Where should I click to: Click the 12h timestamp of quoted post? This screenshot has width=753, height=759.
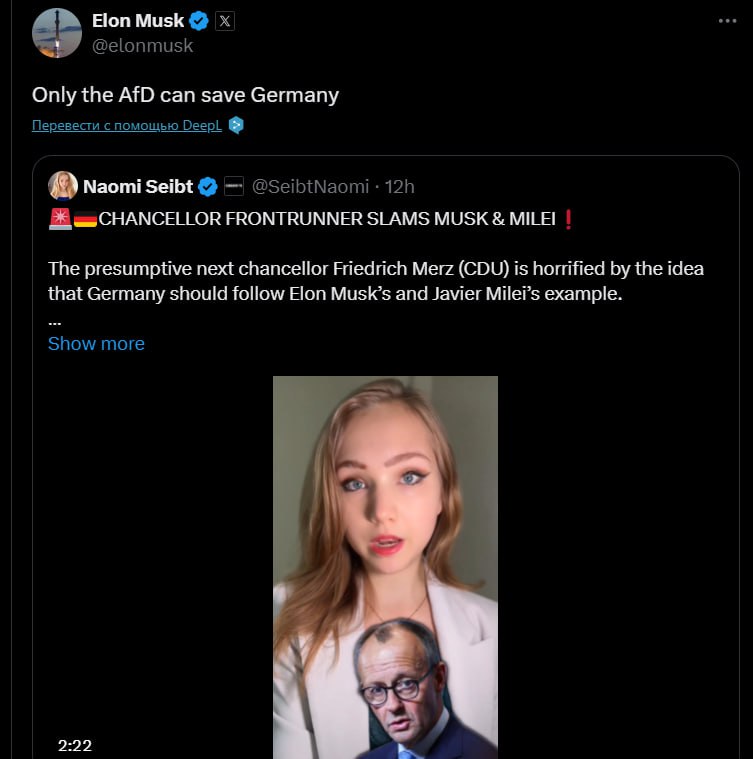coord(400,186)
